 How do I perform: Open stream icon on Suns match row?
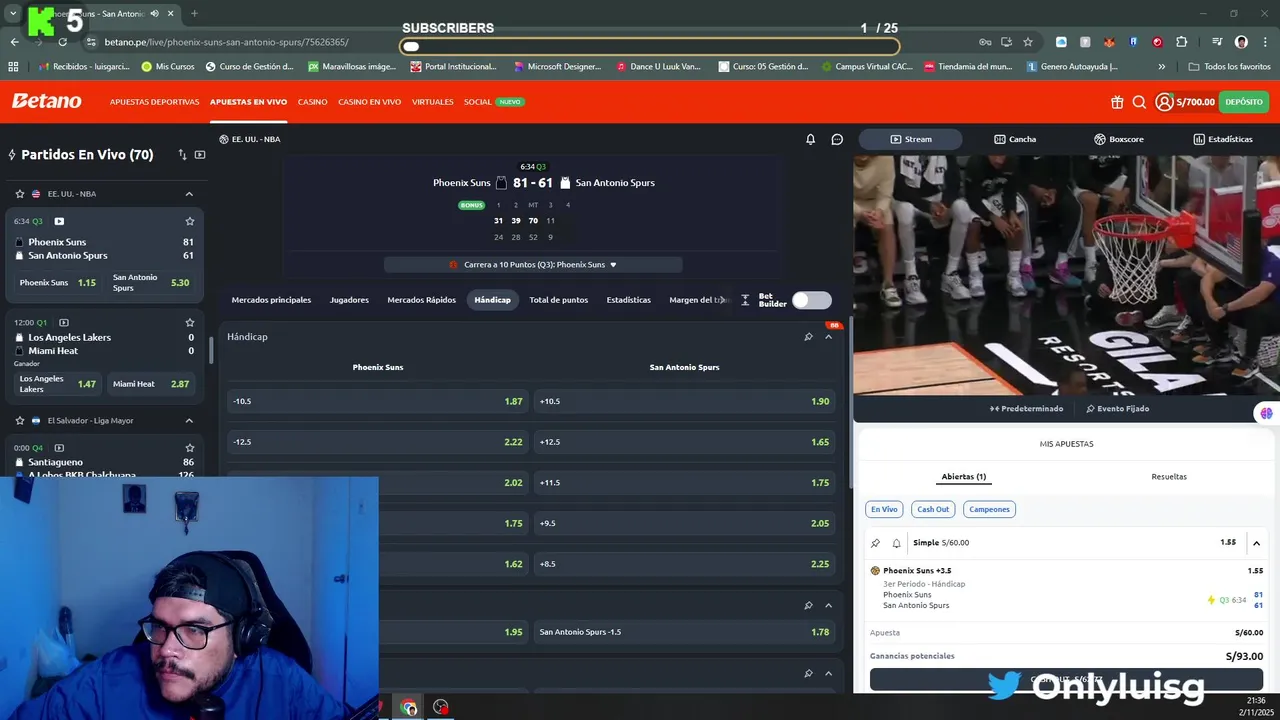(59, 221)
